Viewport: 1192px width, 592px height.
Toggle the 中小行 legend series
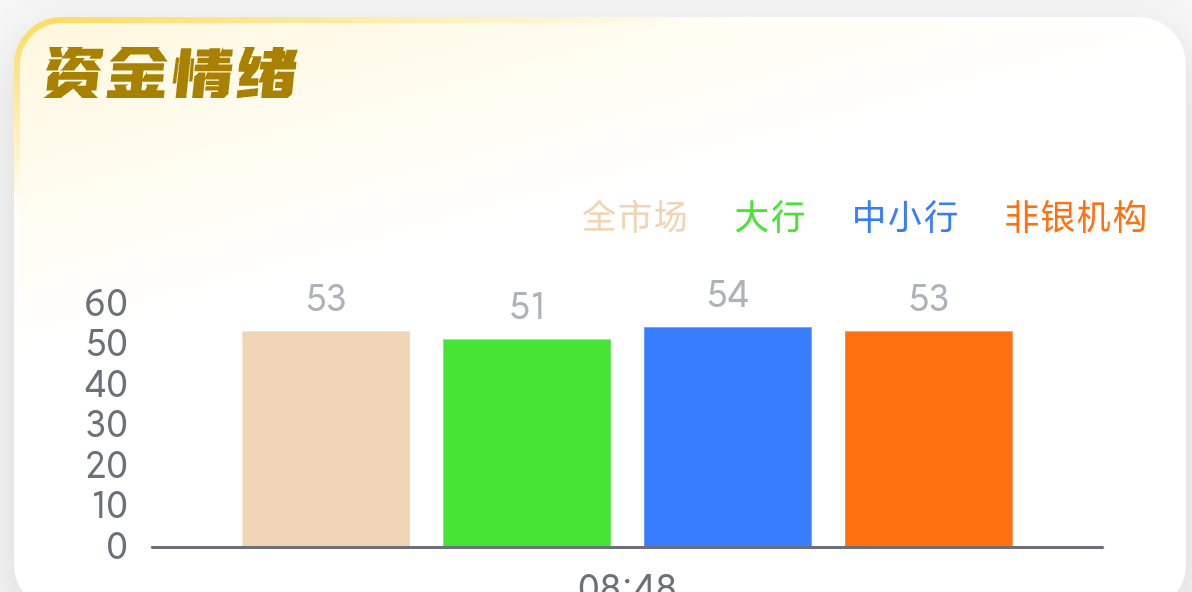click(x=905, y=218)
